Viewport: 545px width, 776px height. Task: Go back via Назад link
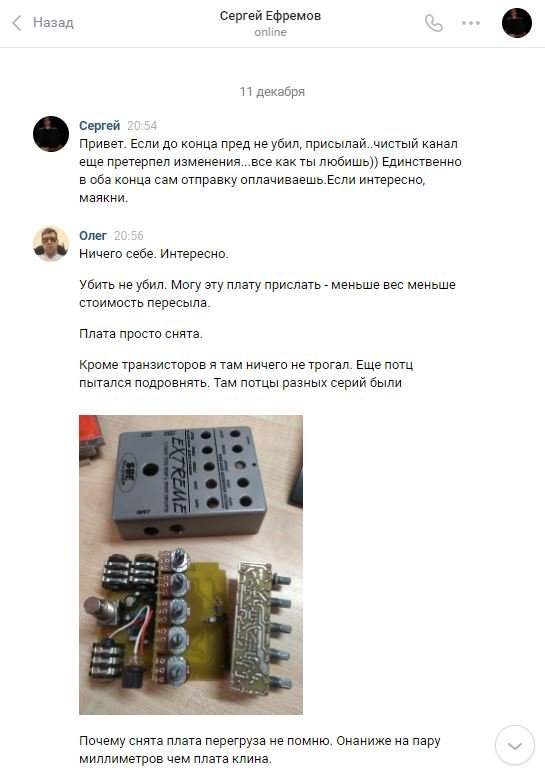53,23
